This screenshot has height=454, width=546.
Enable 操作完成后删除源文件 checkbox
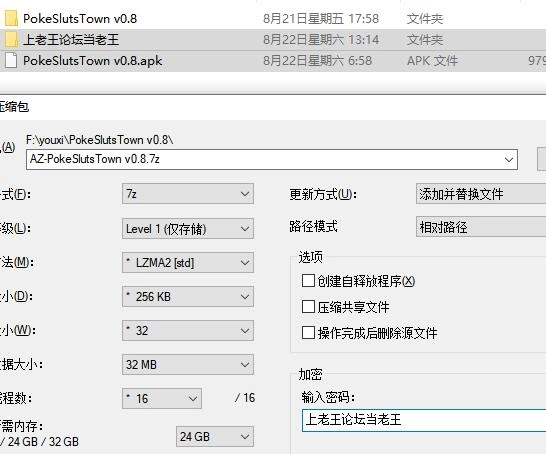(x=308, y=332)
